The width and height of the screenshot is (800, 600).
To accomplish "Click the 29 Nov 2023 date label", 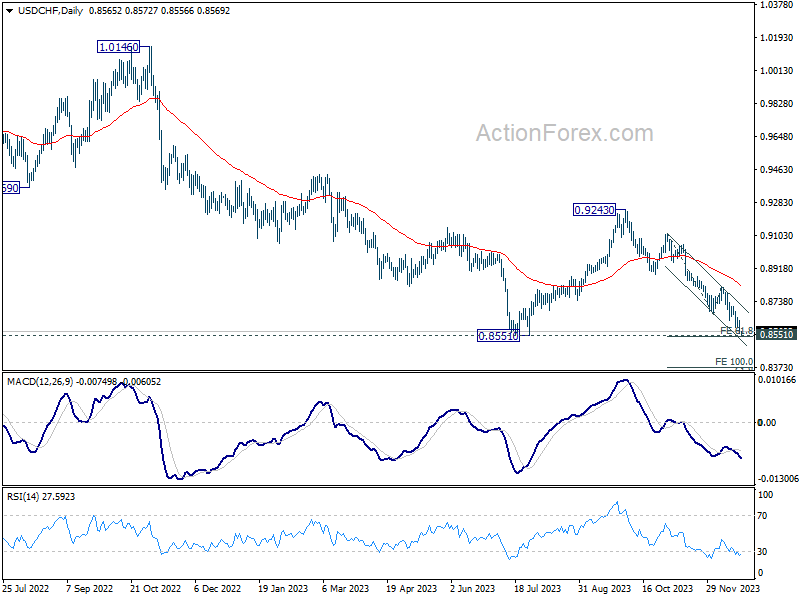I will click(733, 588).
